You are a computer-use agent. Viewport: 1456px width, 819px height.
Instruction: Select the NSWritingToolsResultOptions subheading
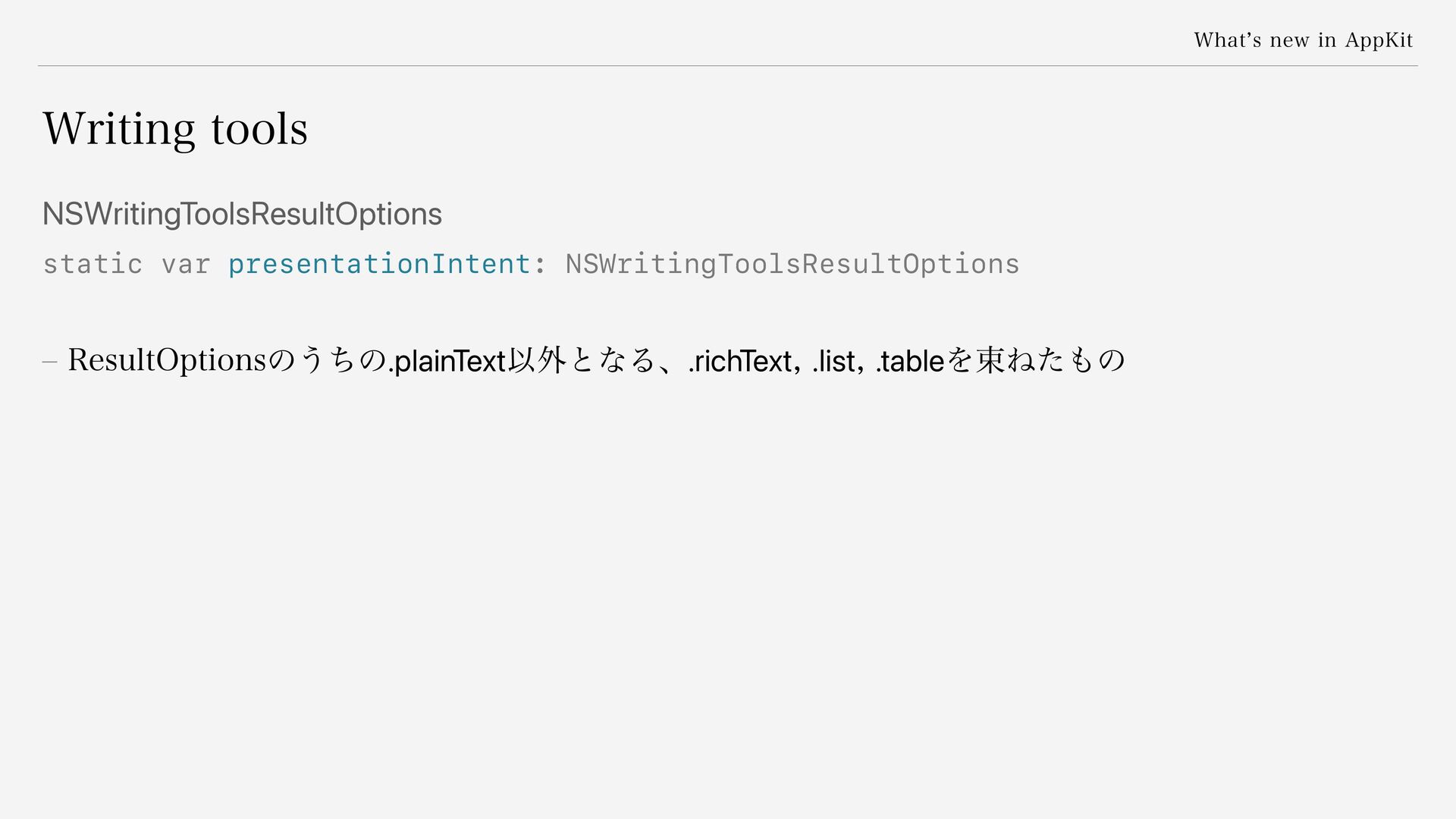coord(242,214)
